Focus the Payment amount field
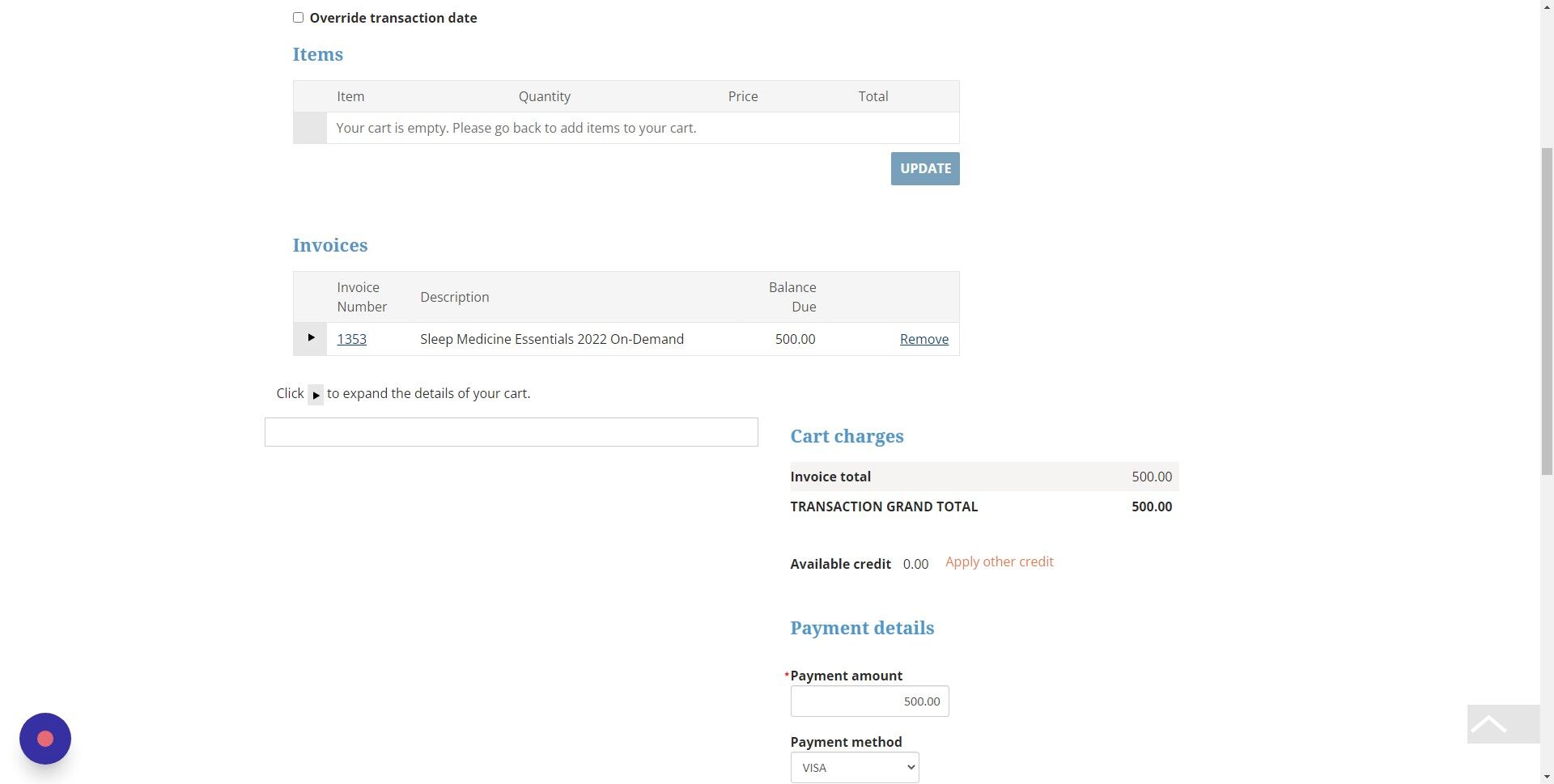Image resolution: width=1554 pixels, height=784 pixels. tap(869, 701)
